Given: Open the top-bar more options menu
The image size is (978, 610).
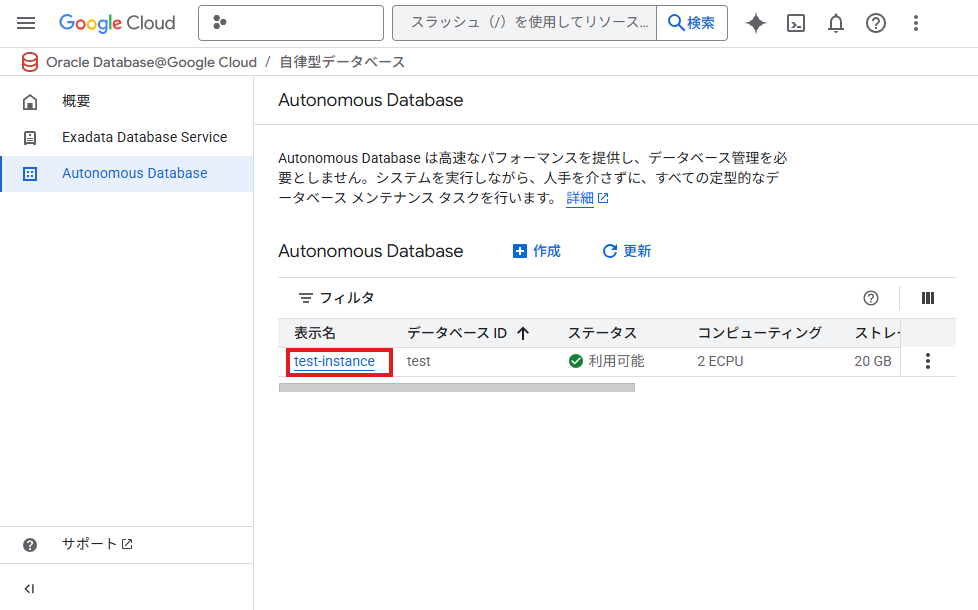Looking at the screenshot, I should coord(916,23).
